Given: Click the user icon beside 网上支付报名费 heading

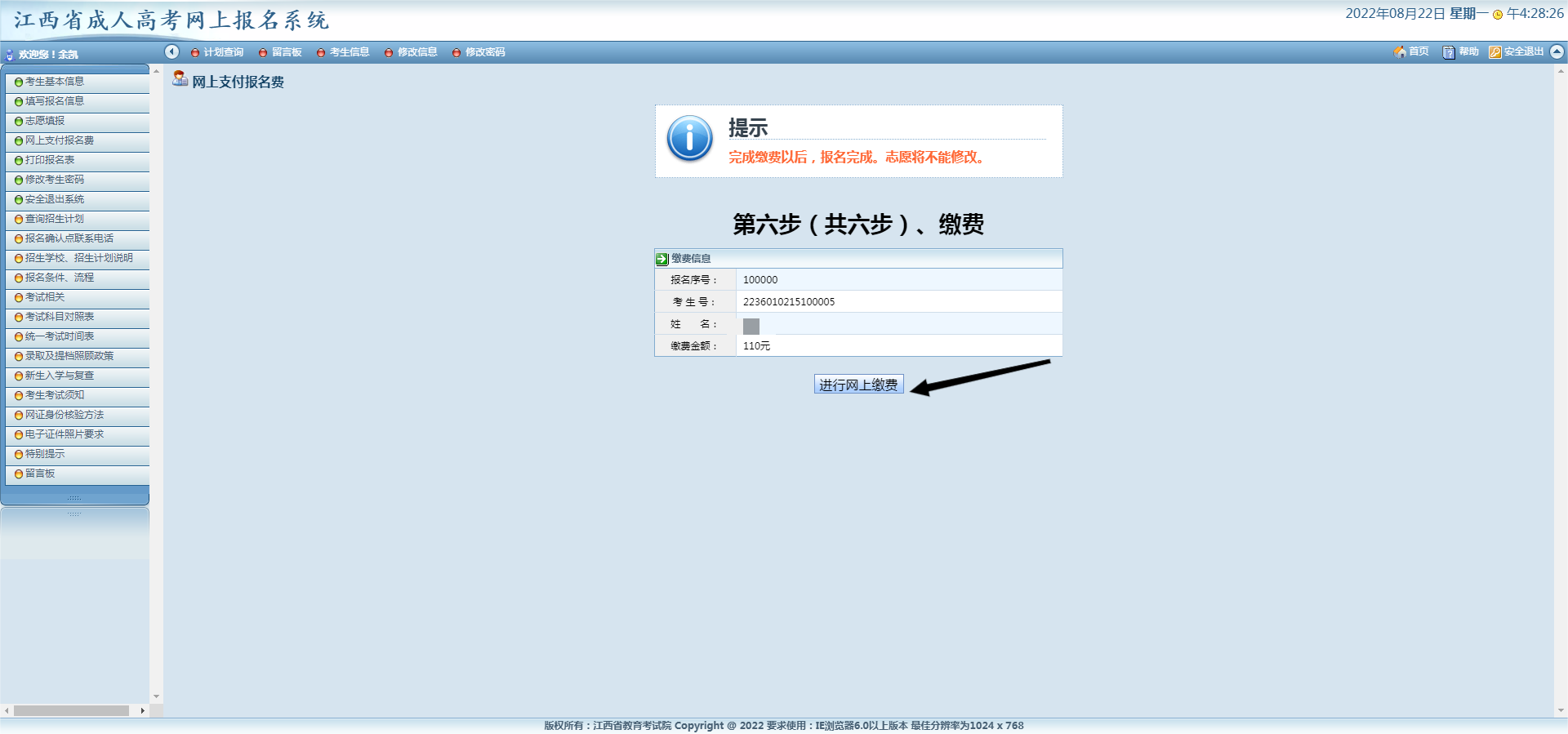Looking at the screenshot, I should 180,79.
